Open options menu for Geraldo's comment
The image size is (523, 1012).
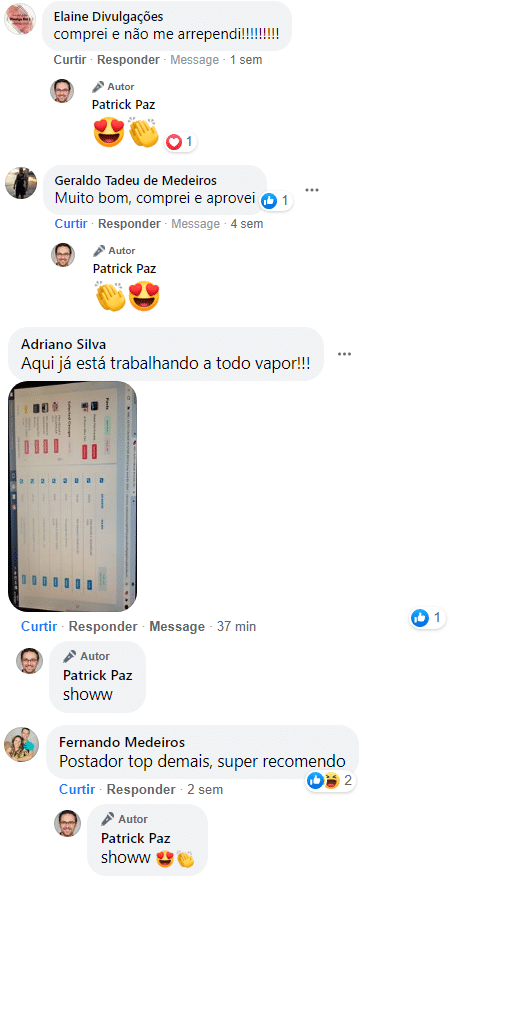[312, 190]
